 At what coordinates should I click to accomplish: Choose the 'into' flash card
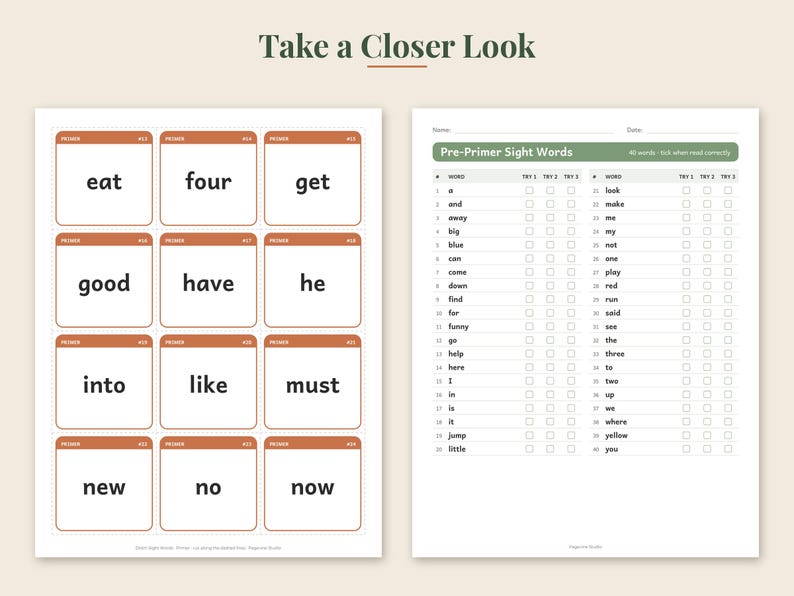click(104, 382)
